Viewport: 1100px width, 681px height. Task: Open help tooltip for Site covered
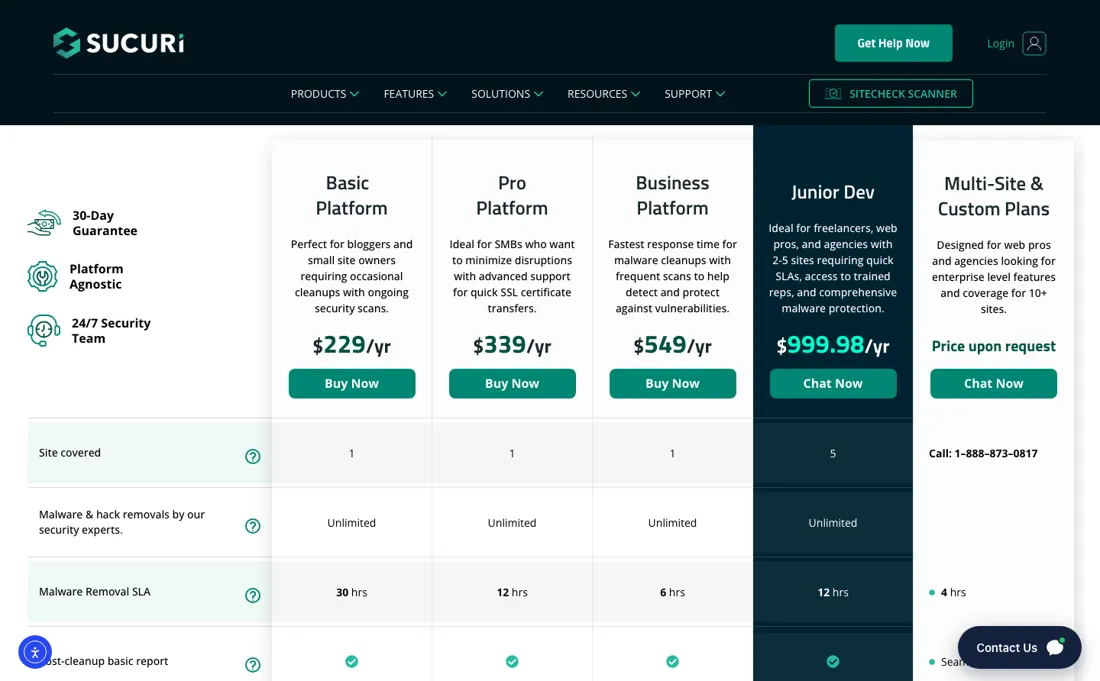click(253, 457)
